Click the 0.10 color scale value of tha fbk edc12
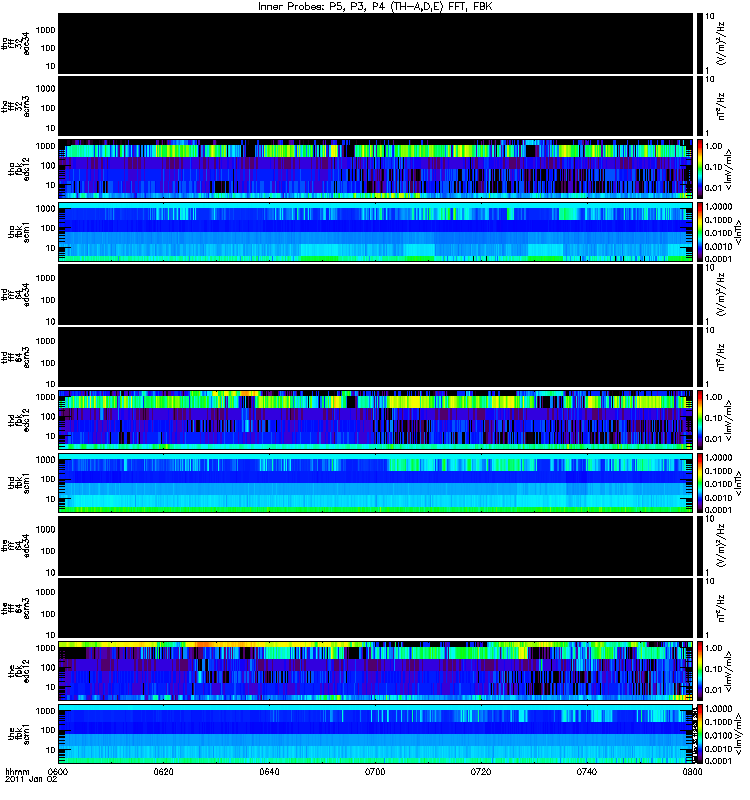750x800 pixels. click(x=713, y=167)
